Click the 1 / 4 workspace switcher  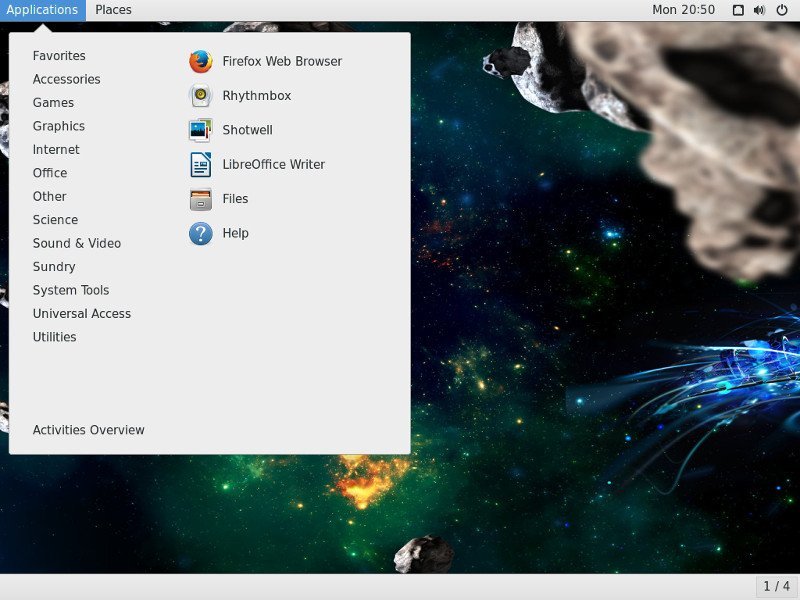click(x=777, y=586)
